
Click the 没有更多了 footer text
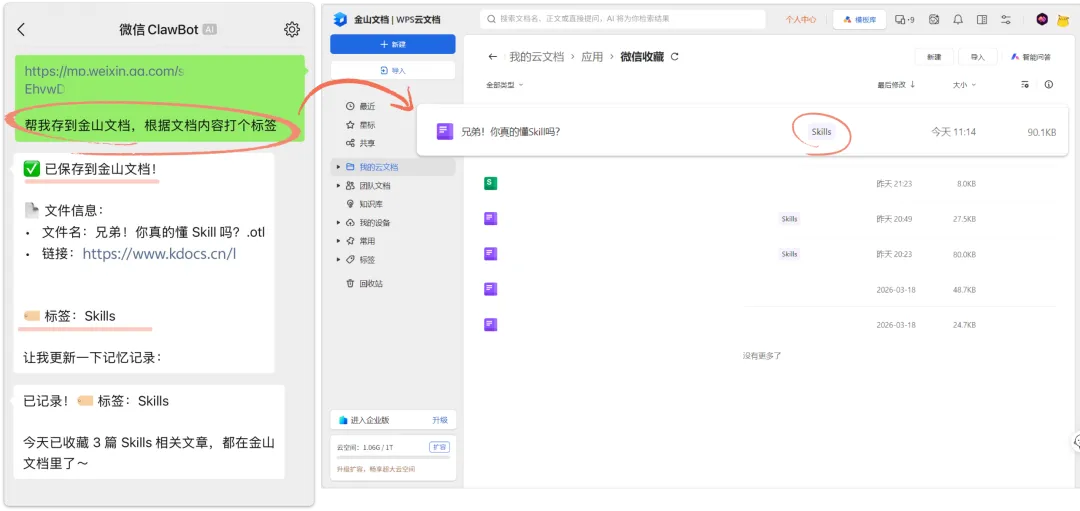[762, 356]
